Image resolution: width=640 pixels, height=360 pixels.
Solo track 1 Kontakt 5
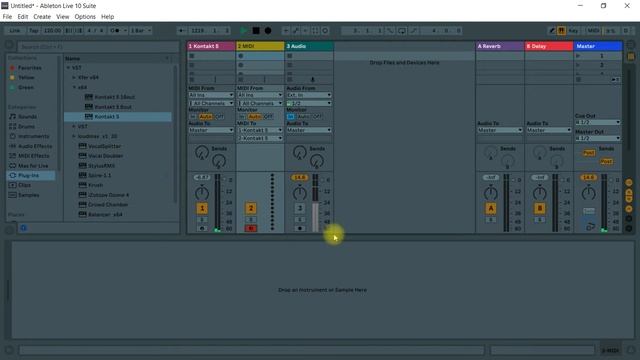(x=202, y=220)
